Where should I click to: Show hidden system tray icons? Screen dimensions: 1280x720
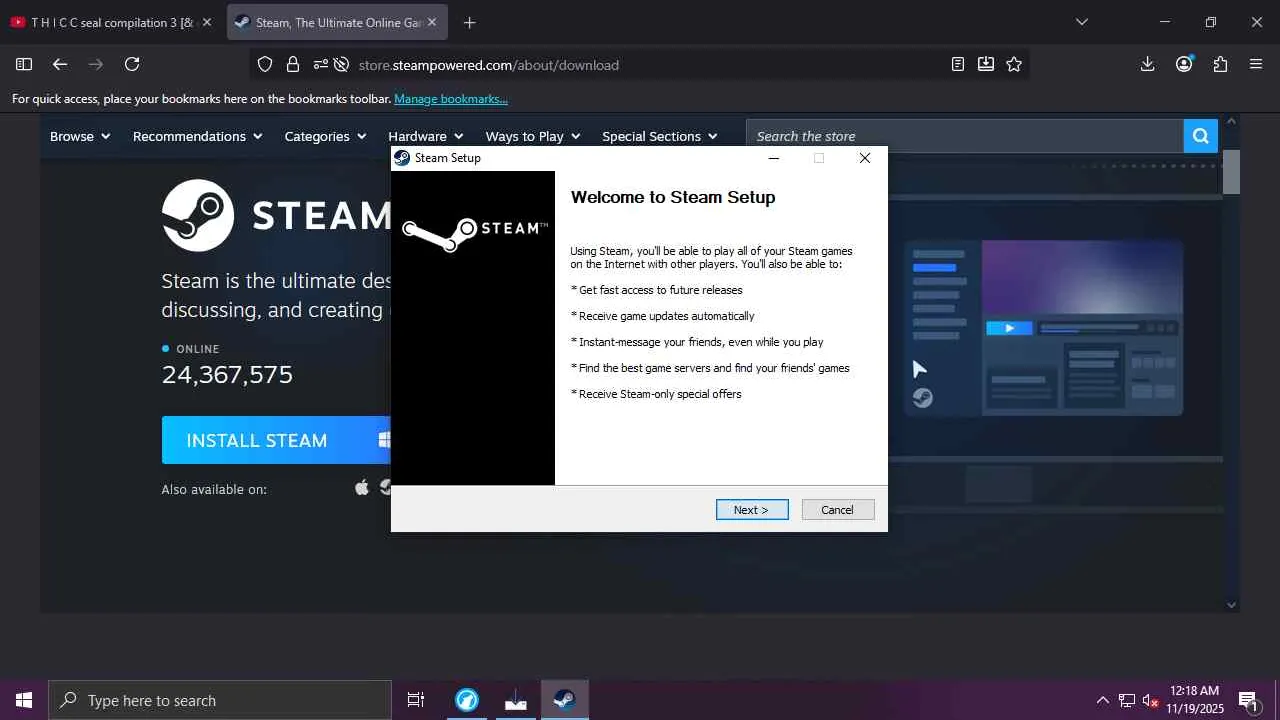coord(1102,700)
